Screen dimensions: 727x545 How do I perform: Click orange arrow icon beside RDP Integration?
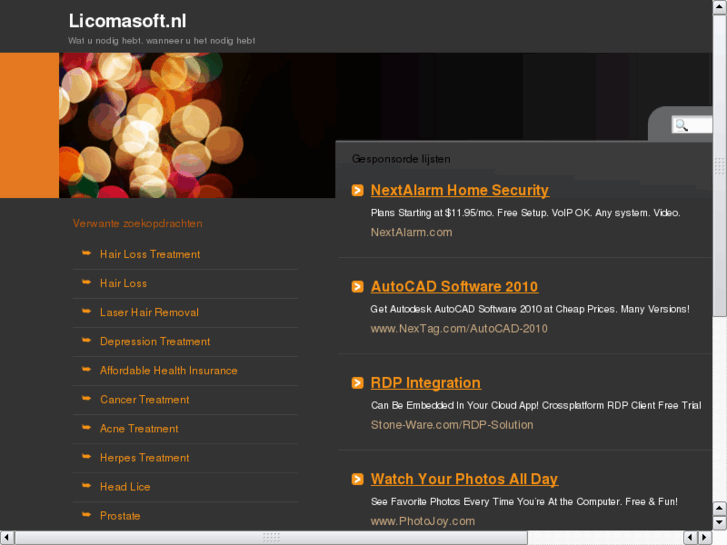pyautogui.click(x=357, y=383)
